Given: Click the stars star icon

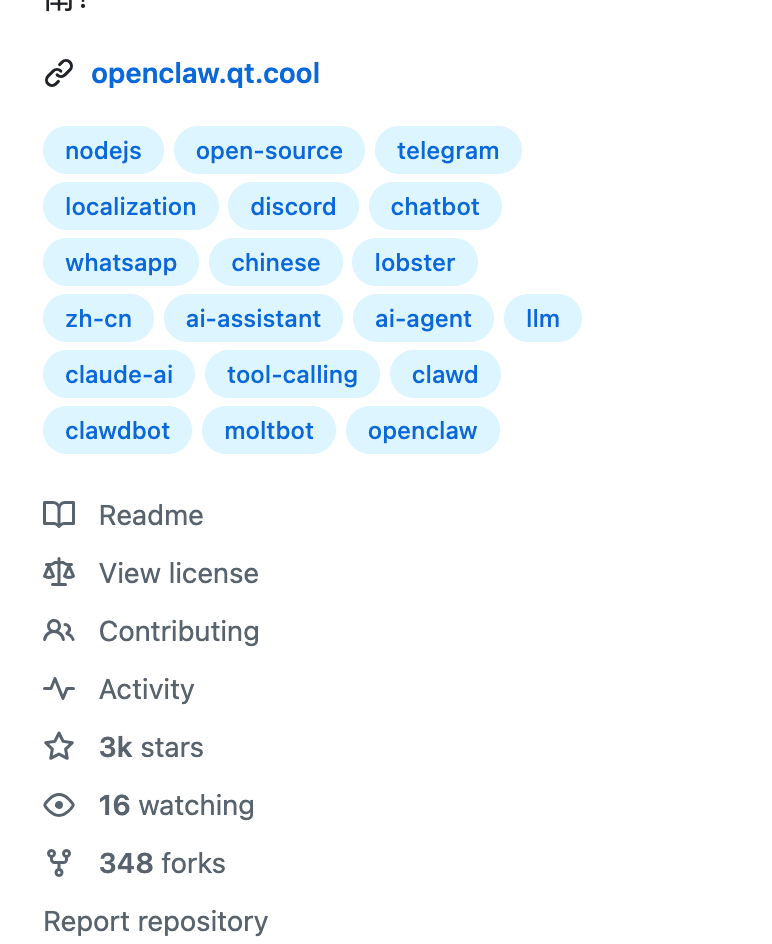Looking at the screenshot, I should tap(59, 747).
